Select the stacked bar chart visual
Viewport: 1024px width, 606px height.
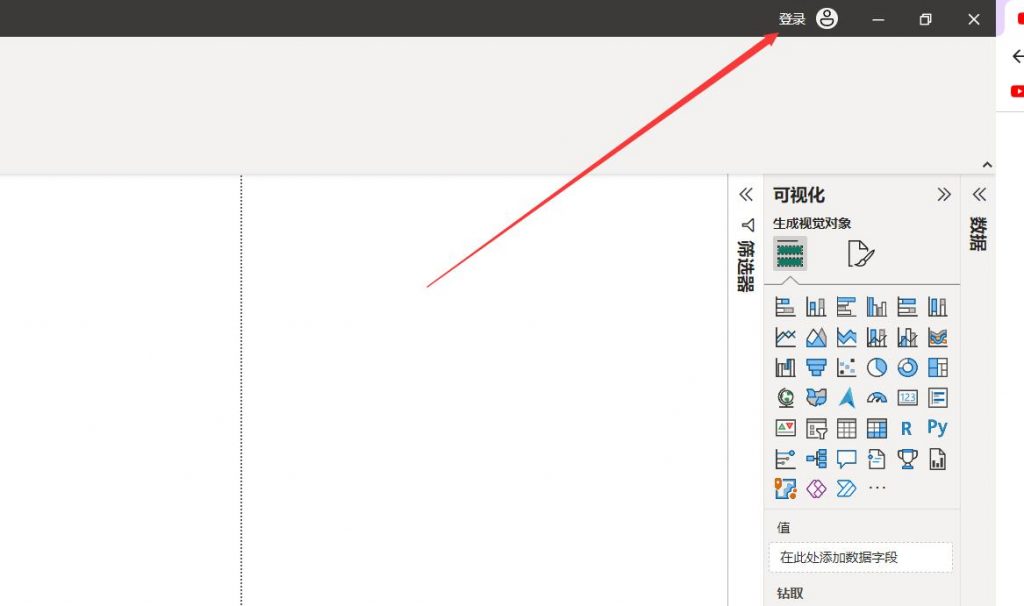pyautogui.click(x=785, y=306)
